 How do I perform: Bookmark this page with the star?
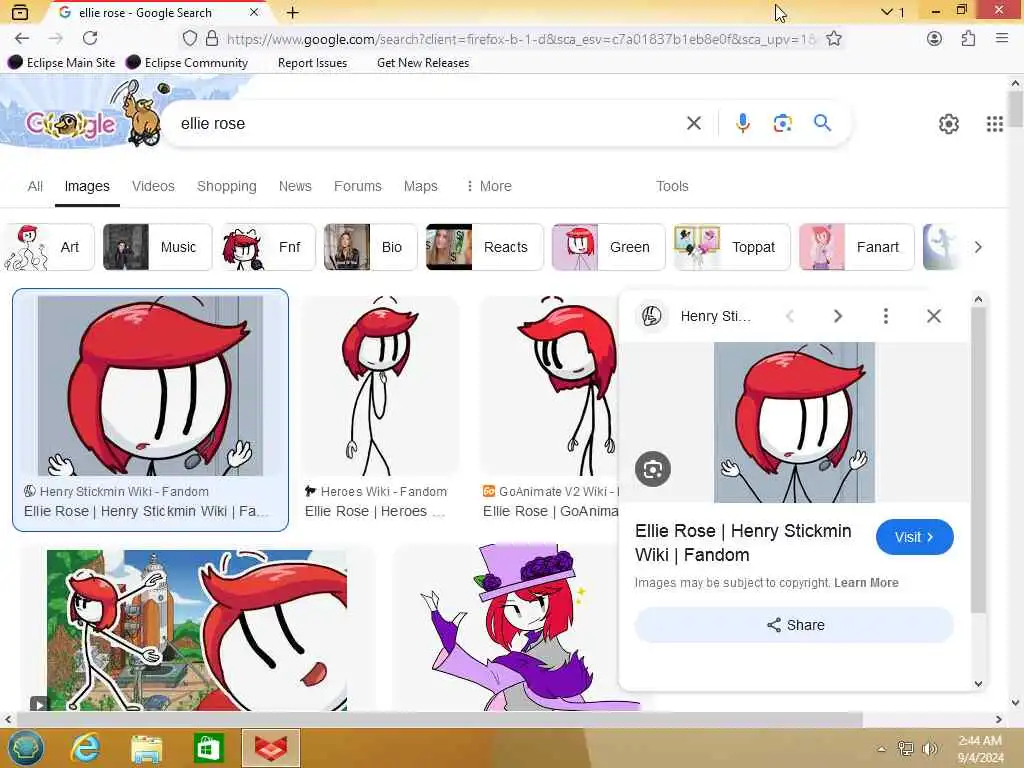(833, 39)
